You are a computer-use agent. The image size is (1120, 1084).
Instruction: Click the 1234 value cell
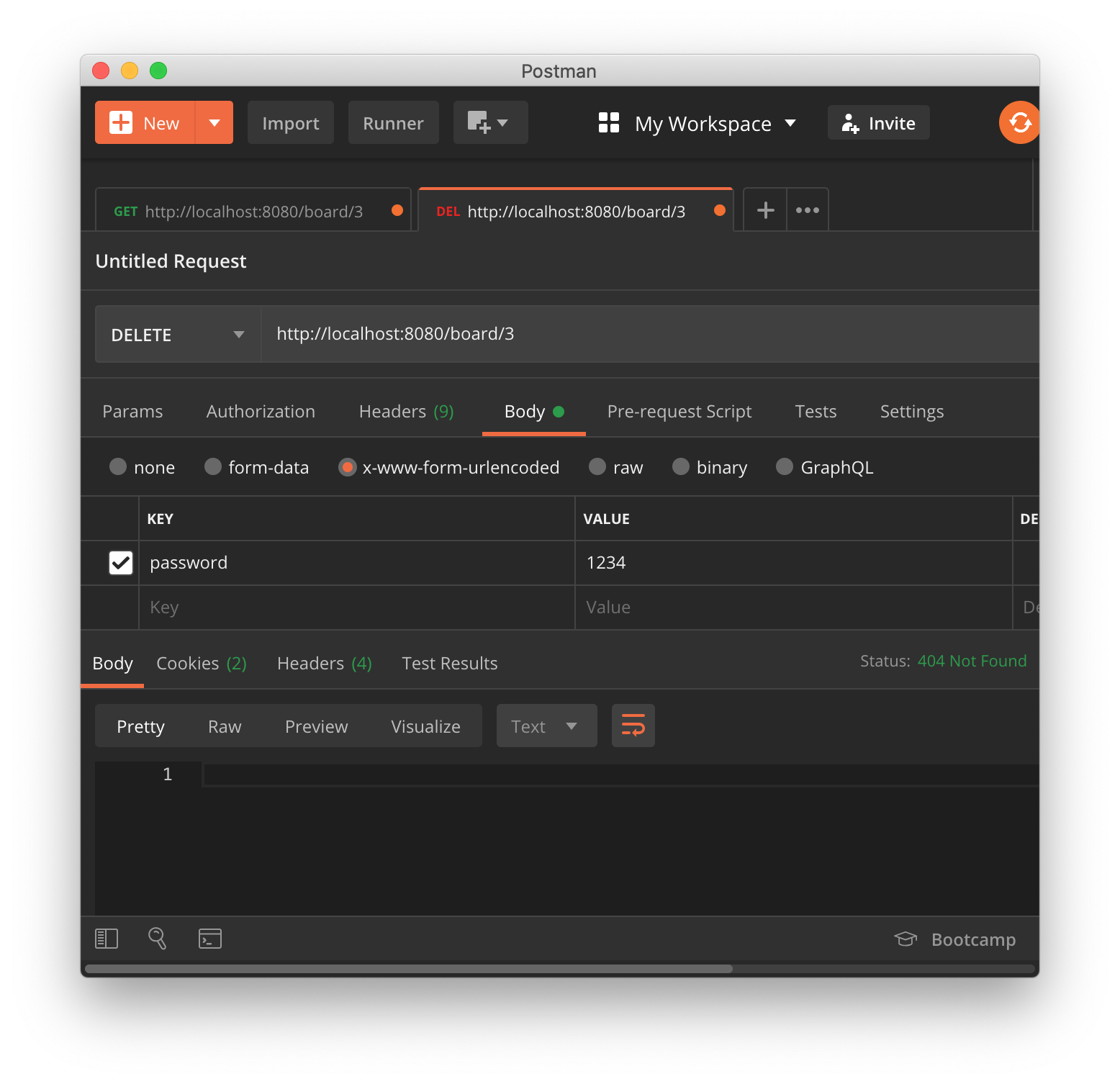(794, 563)
